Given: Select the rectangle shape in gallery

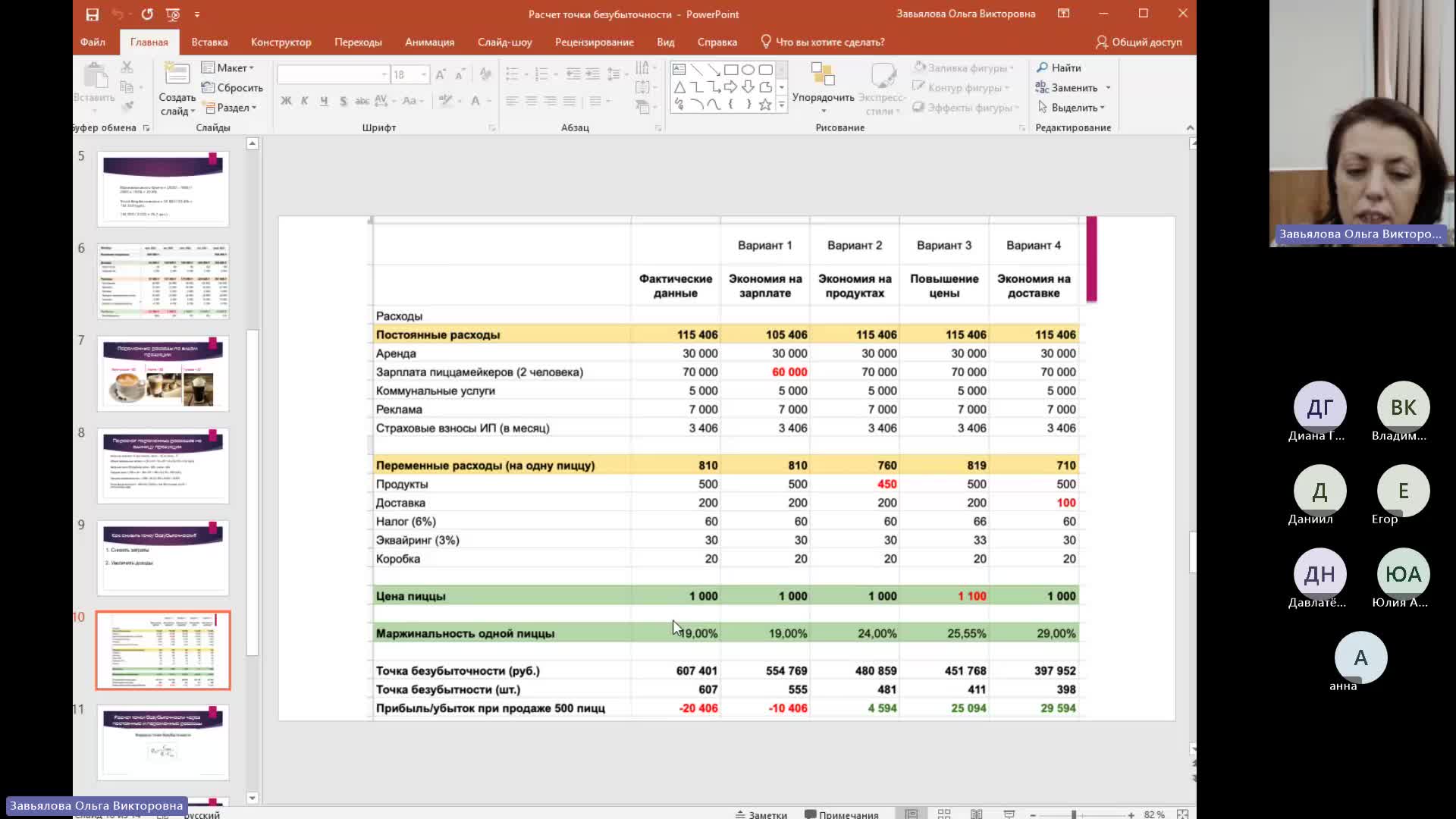Looking at the screenshot, I should [731, 69].
